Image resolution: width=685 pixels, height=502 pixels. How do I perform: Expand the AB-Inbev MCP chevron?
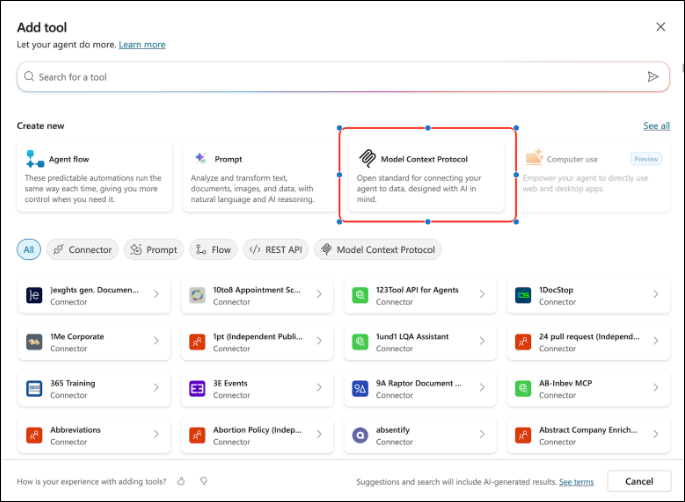[x=656, y=388]
